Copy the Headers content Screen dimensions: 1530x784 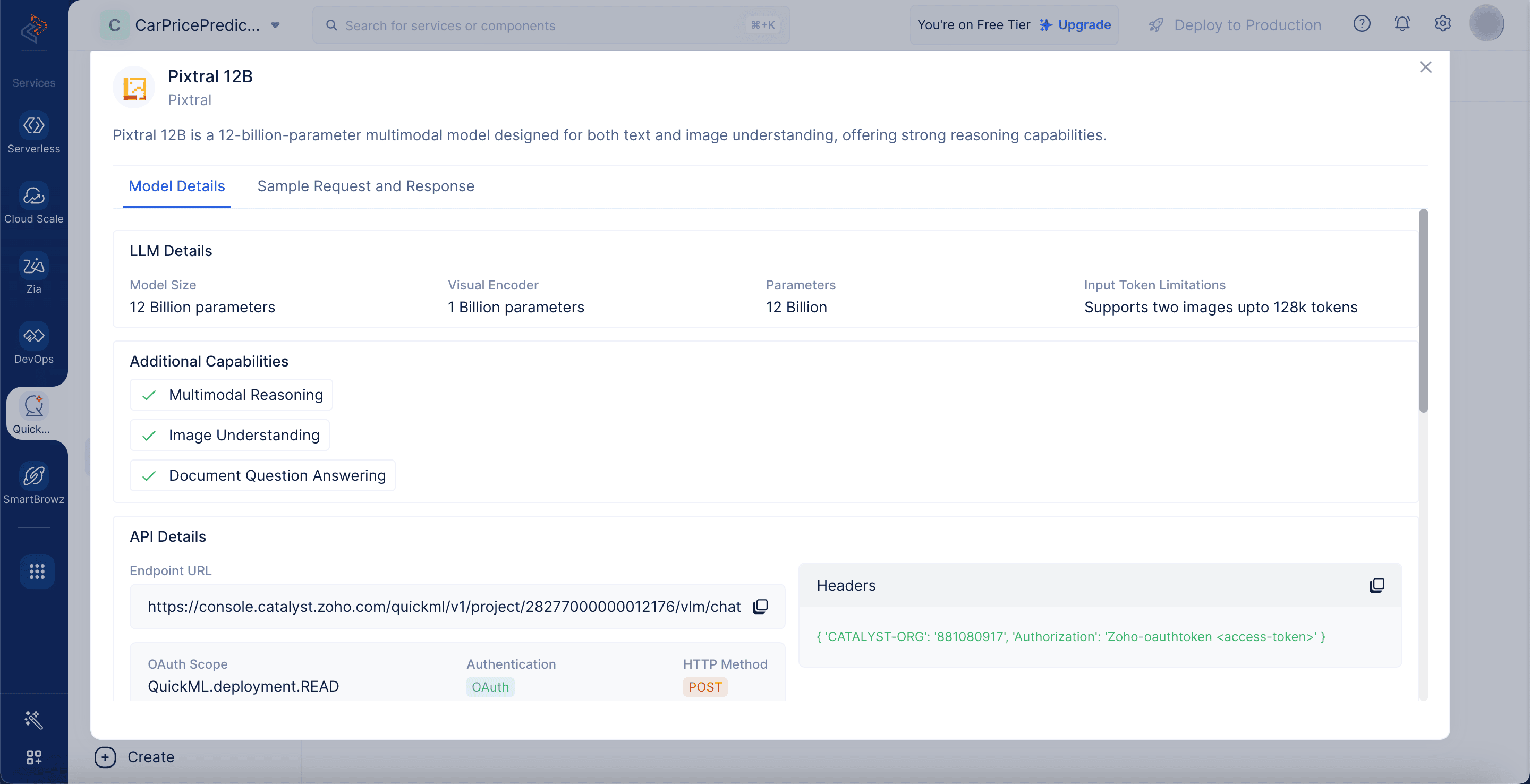(1377, 586)
